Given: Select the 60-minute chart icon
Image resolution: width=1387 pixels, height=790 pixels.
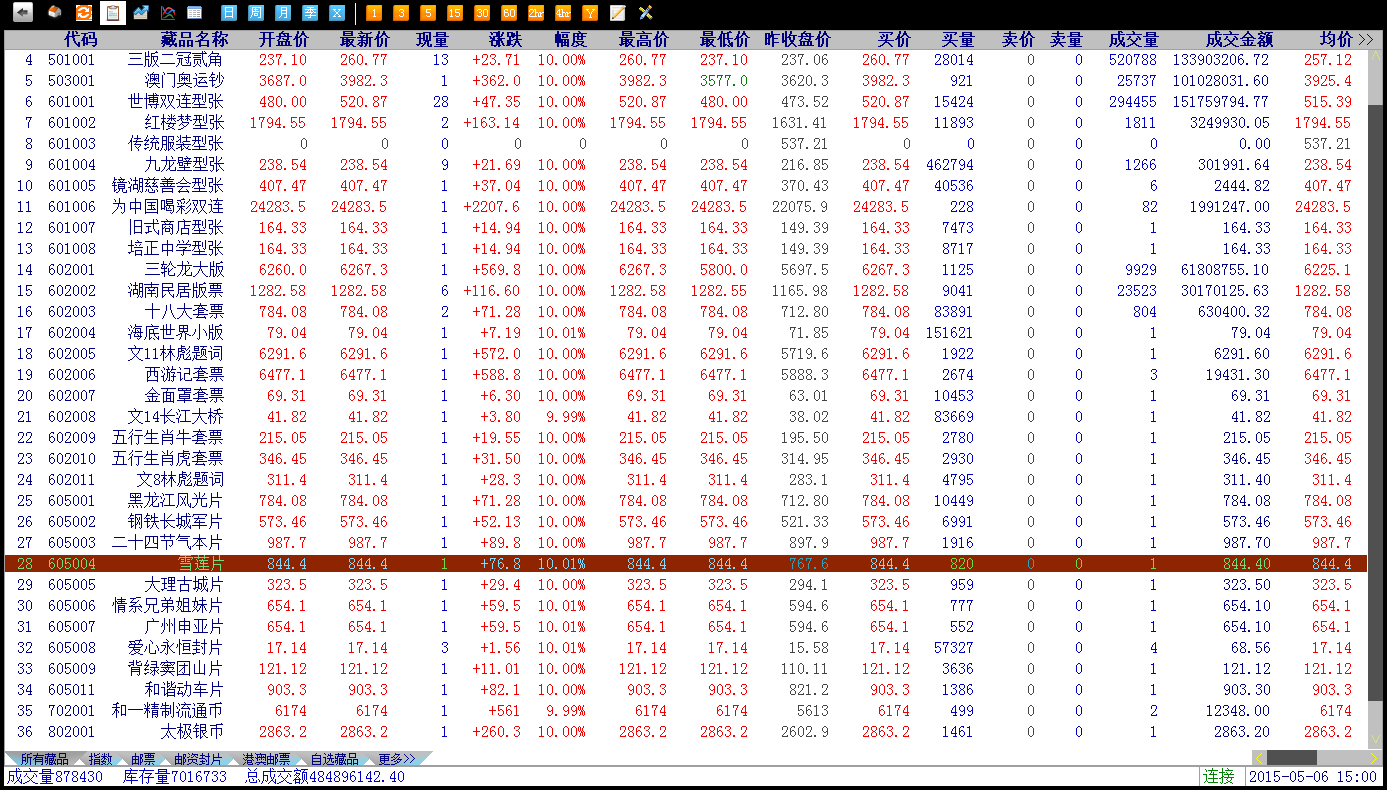Looking at the screenshot, I should (x=508, y=13).
